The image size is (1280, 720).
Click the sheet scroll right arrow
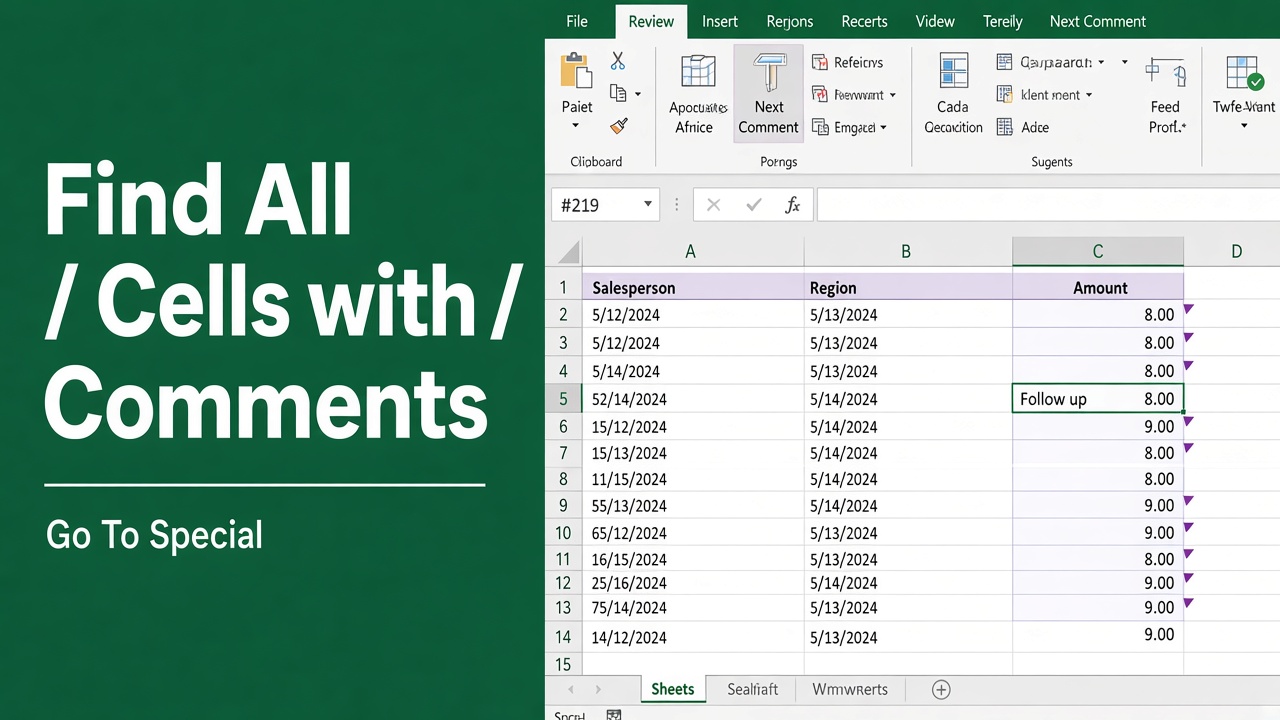(x=598, y=689)
